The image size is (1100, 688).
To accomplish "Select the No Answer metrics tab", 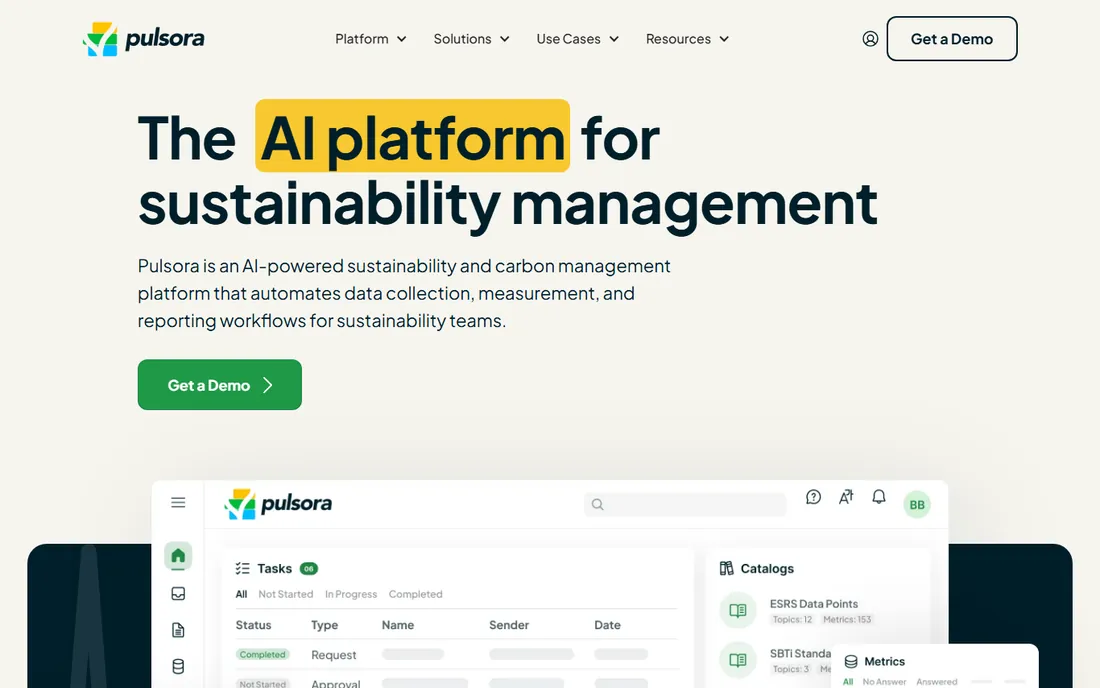I will pyautogui.click(x=884, y=682).
